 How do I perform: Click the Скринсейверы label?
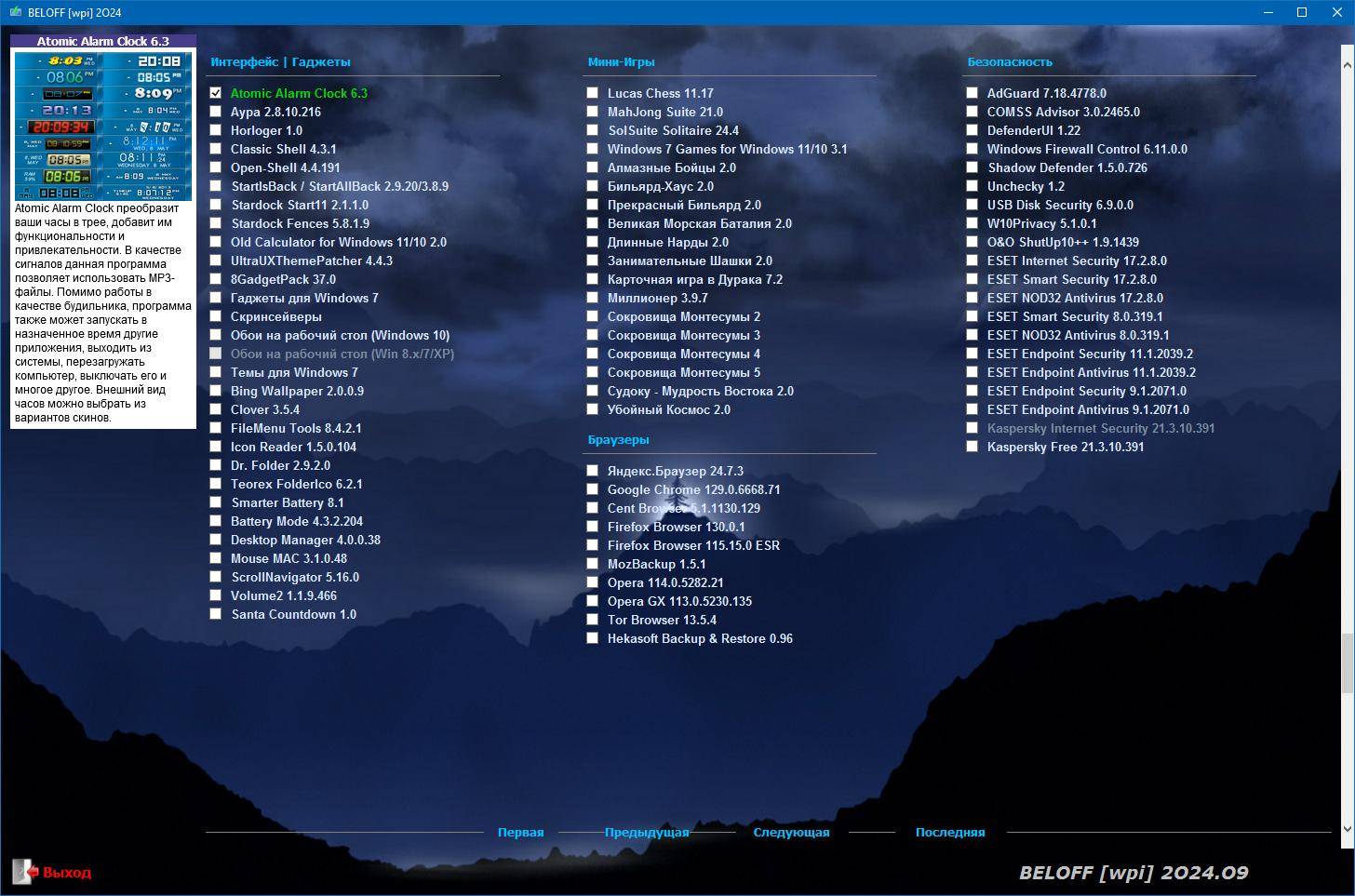(276, 316)
